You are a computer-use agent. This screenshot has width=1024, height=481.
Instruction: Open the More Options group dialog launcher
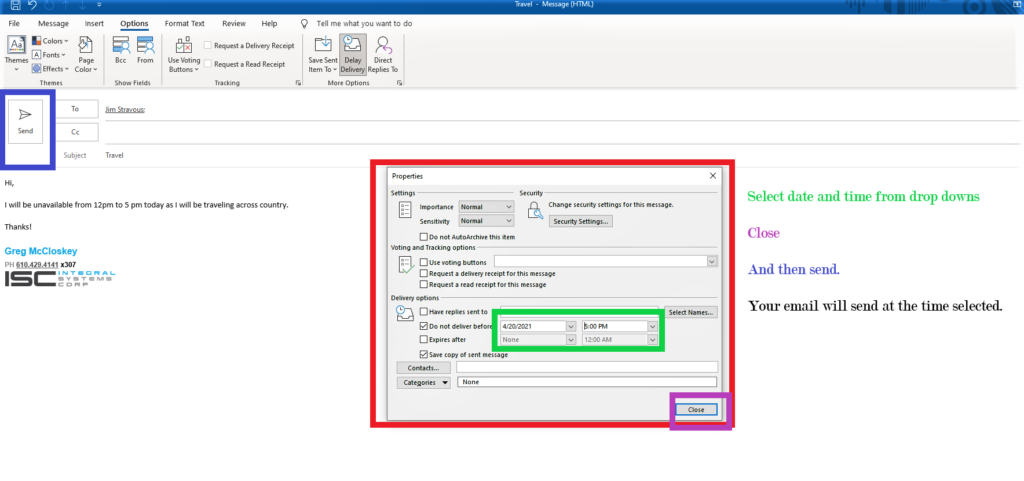coord(399,83)
